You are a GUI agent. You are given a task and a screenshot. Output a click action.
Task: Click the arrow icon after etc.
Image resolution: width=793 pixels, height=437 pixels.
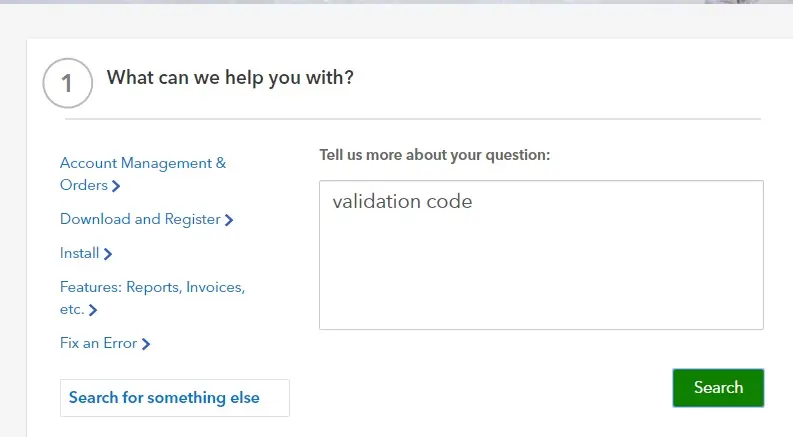click(93, 310)
